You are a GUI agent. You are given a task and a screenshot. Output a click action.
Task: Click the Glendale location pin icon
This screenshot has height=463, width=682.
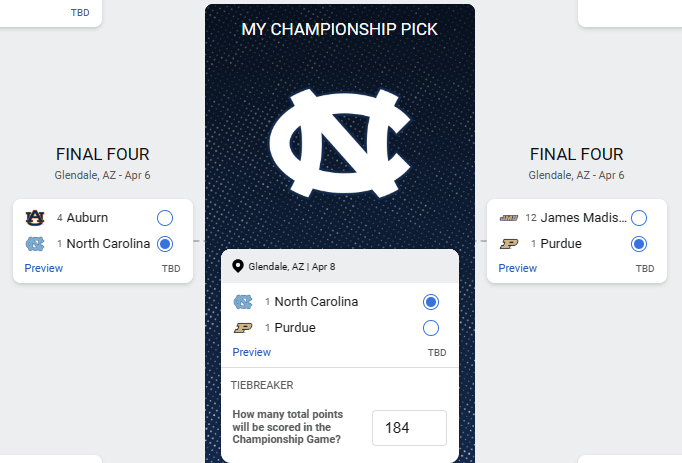coord(238,266)
